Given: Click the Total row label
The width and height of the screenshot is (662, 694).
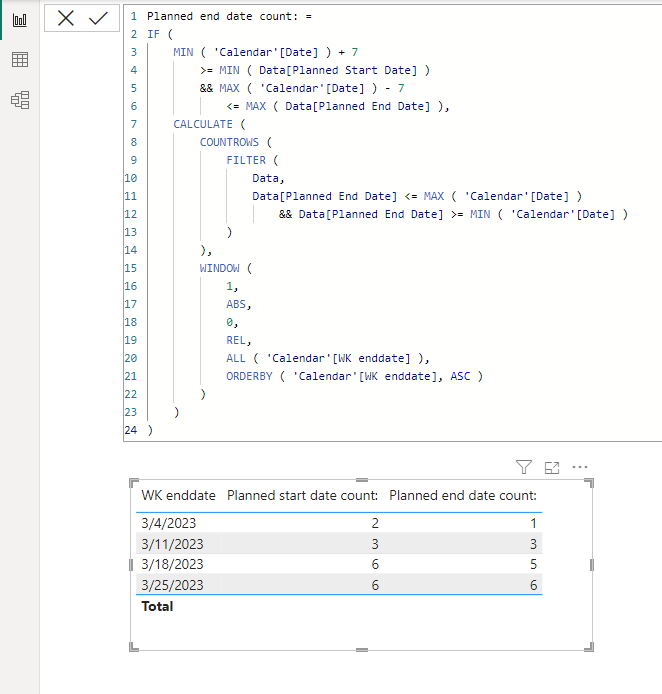Looking at the screenshot, I should pyautogui.click(x=157, y=606).
